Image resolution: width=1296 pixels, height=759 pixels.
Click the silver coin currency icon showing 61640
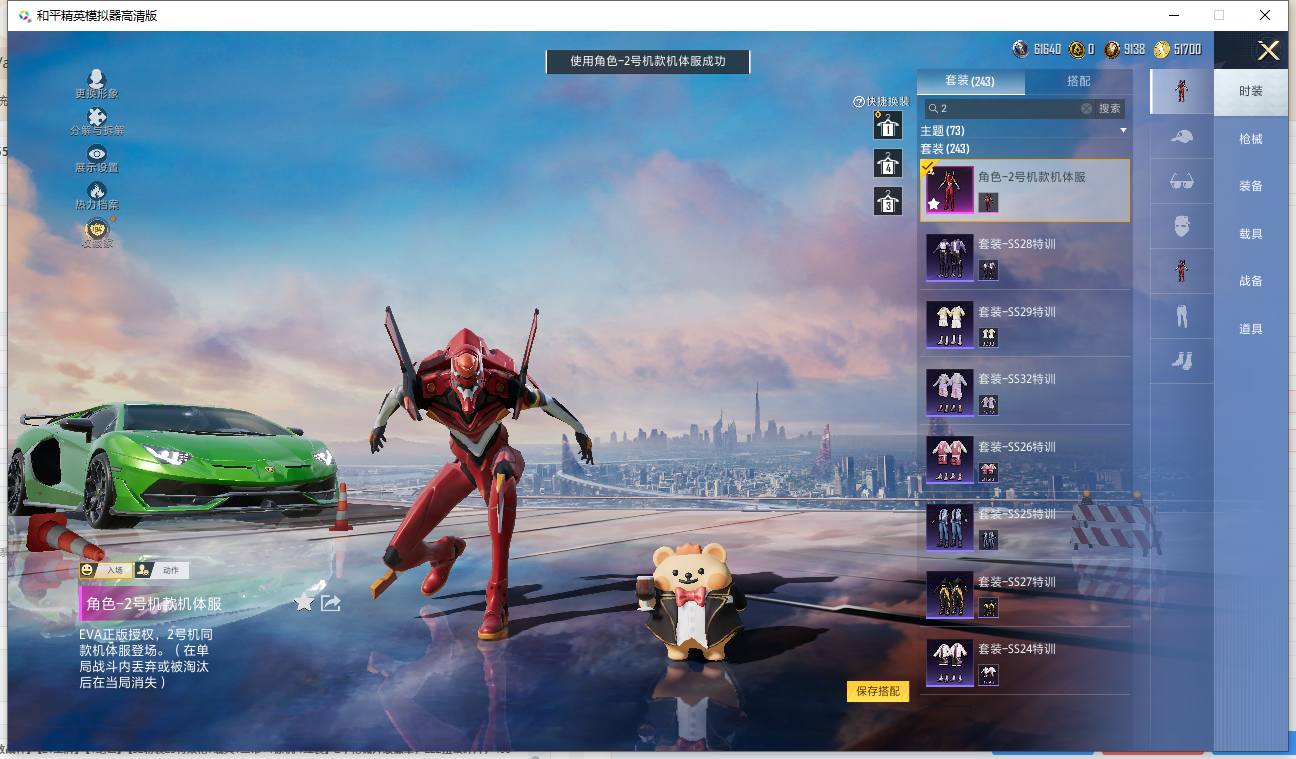(1020, 49)
